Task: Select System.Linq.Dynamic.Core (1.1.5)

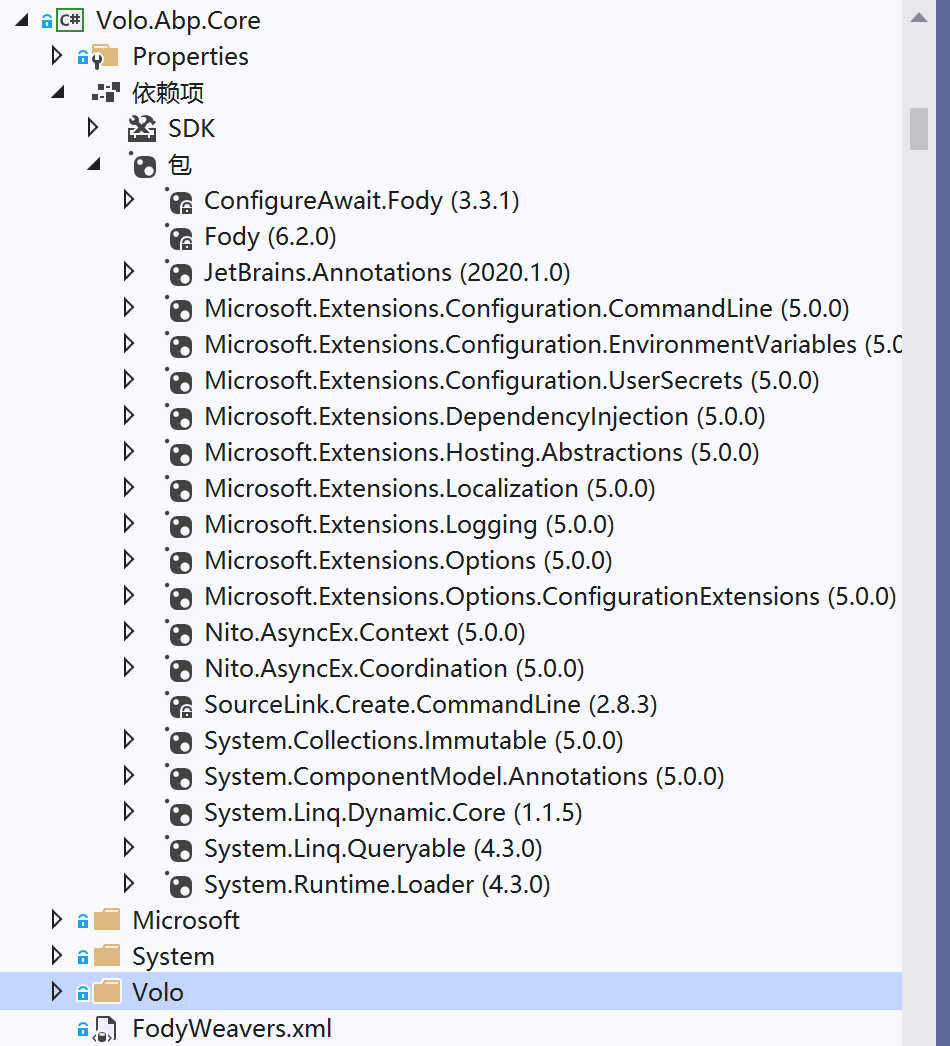Action: 393,813
